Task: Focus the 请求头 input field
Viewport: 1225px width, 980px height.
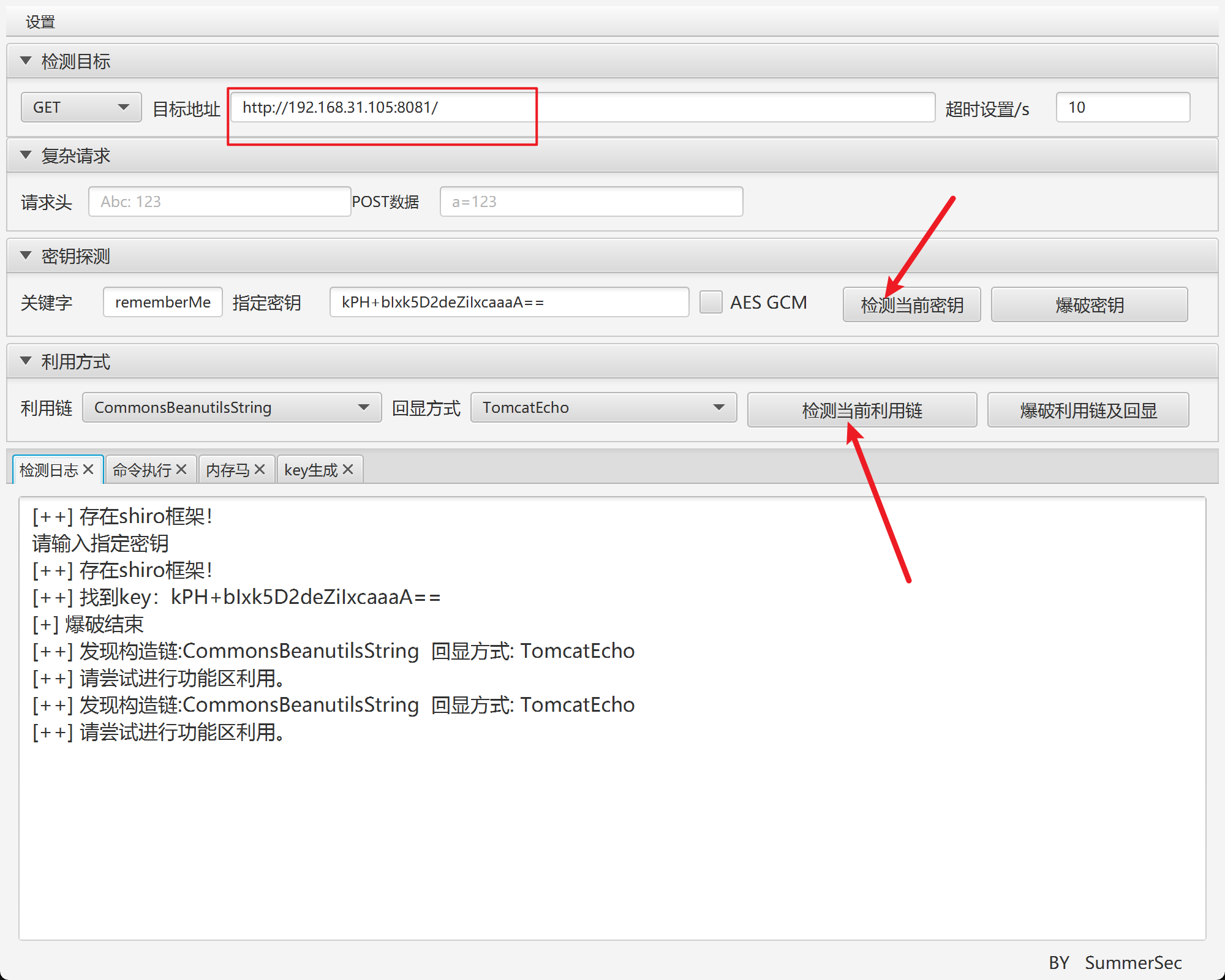Action: 219,202
